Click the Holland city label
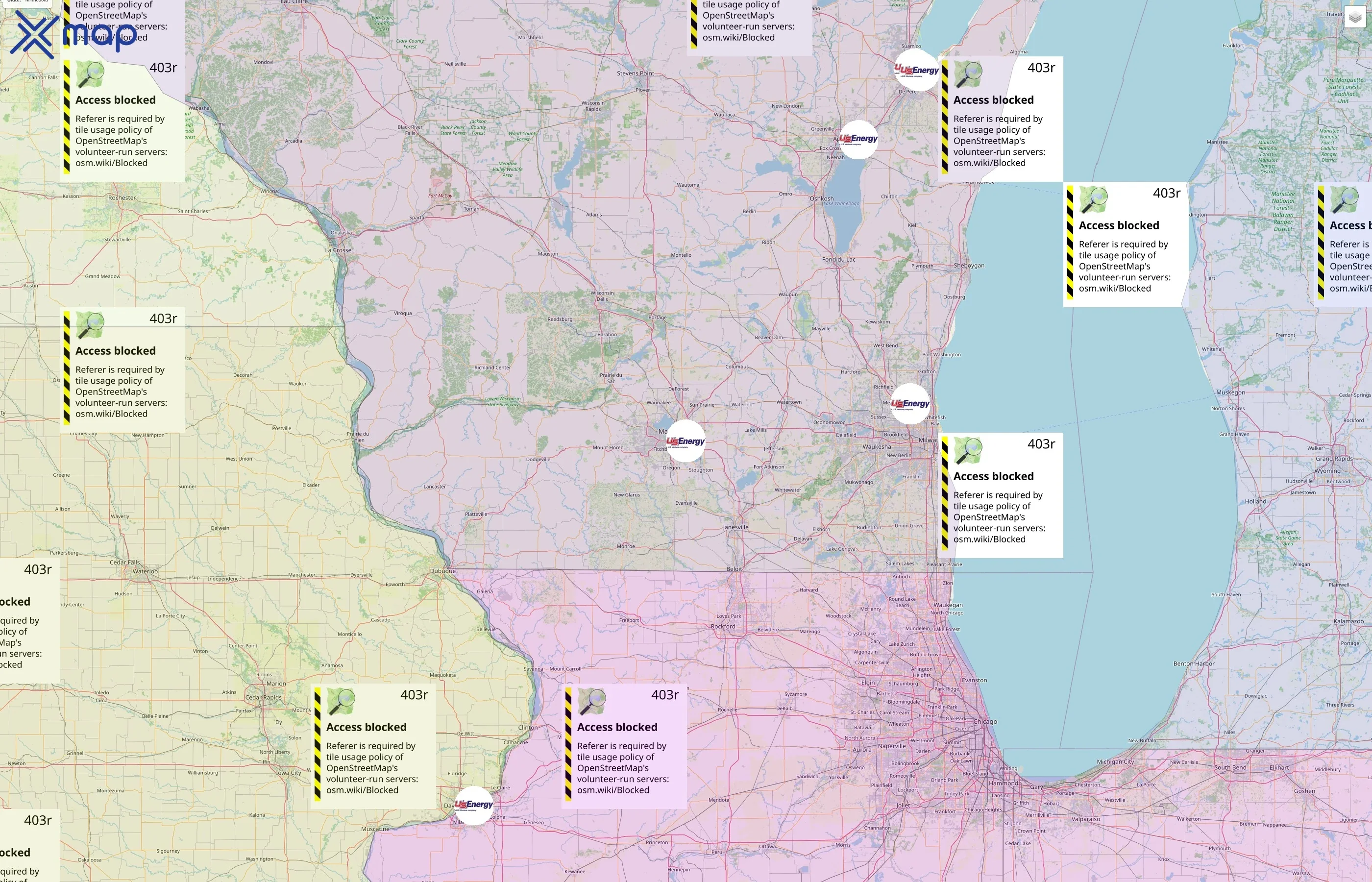 point(1255,502)
